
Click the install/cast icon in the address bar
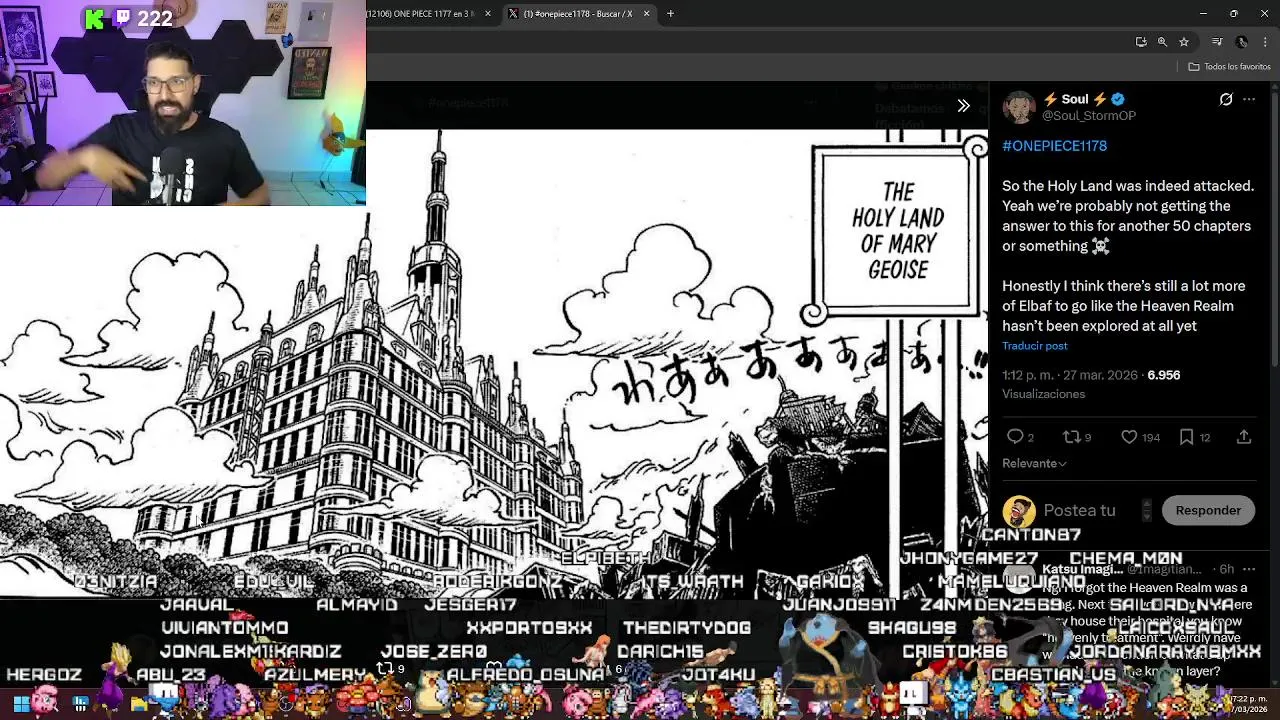pyautogui.click(x=1141, y=42)
